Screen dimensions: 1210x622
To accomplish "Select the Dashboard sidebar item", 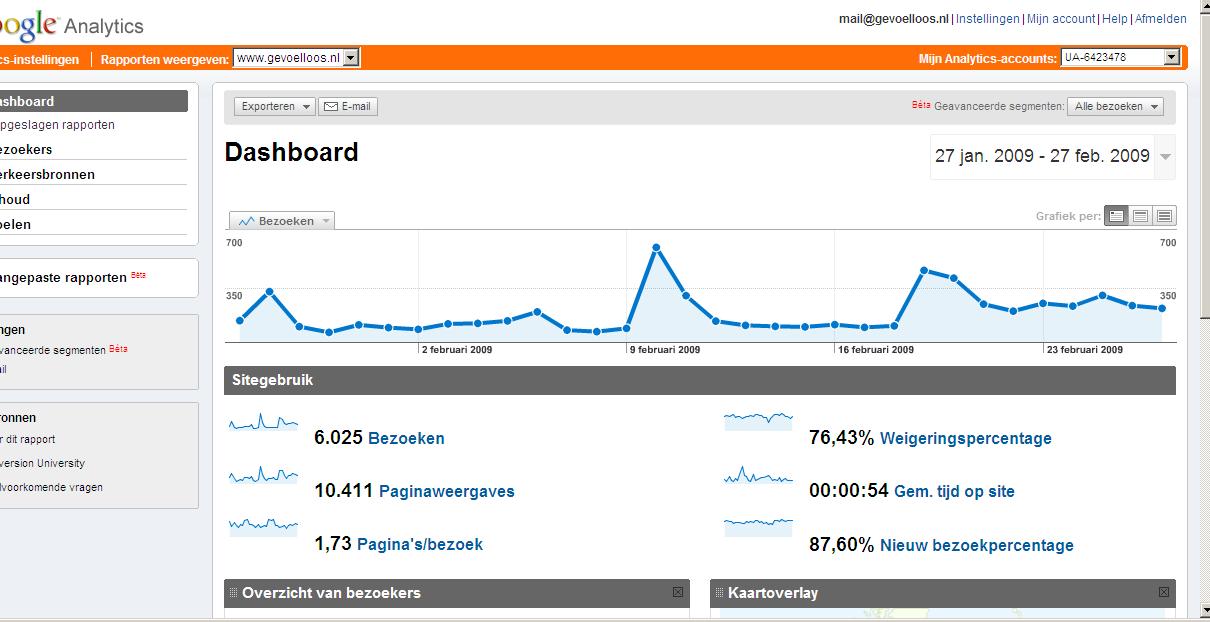I will [93, 101].
